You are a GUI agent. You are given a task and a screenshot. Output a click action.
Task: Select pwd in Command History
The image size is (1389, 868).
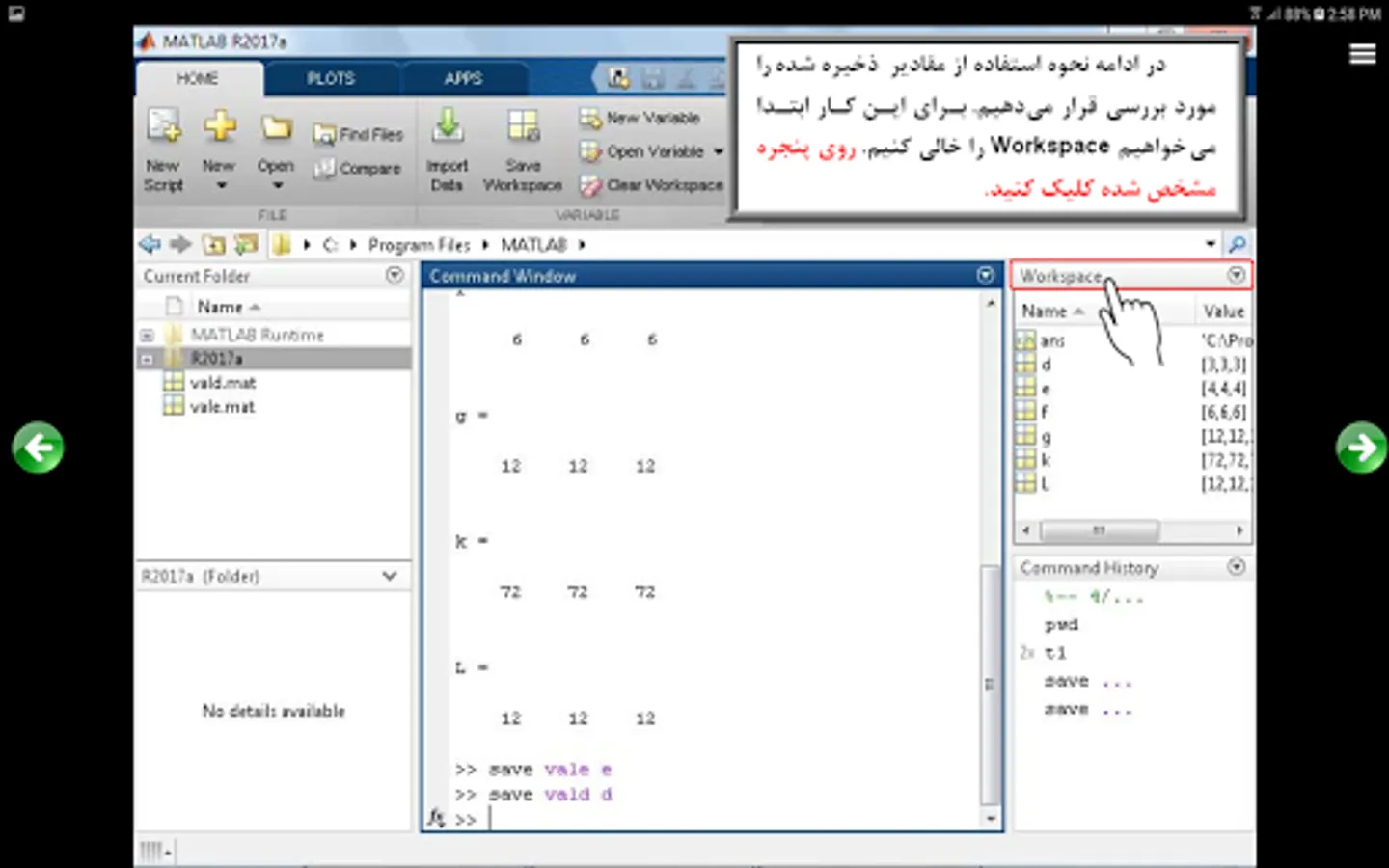1061,625
